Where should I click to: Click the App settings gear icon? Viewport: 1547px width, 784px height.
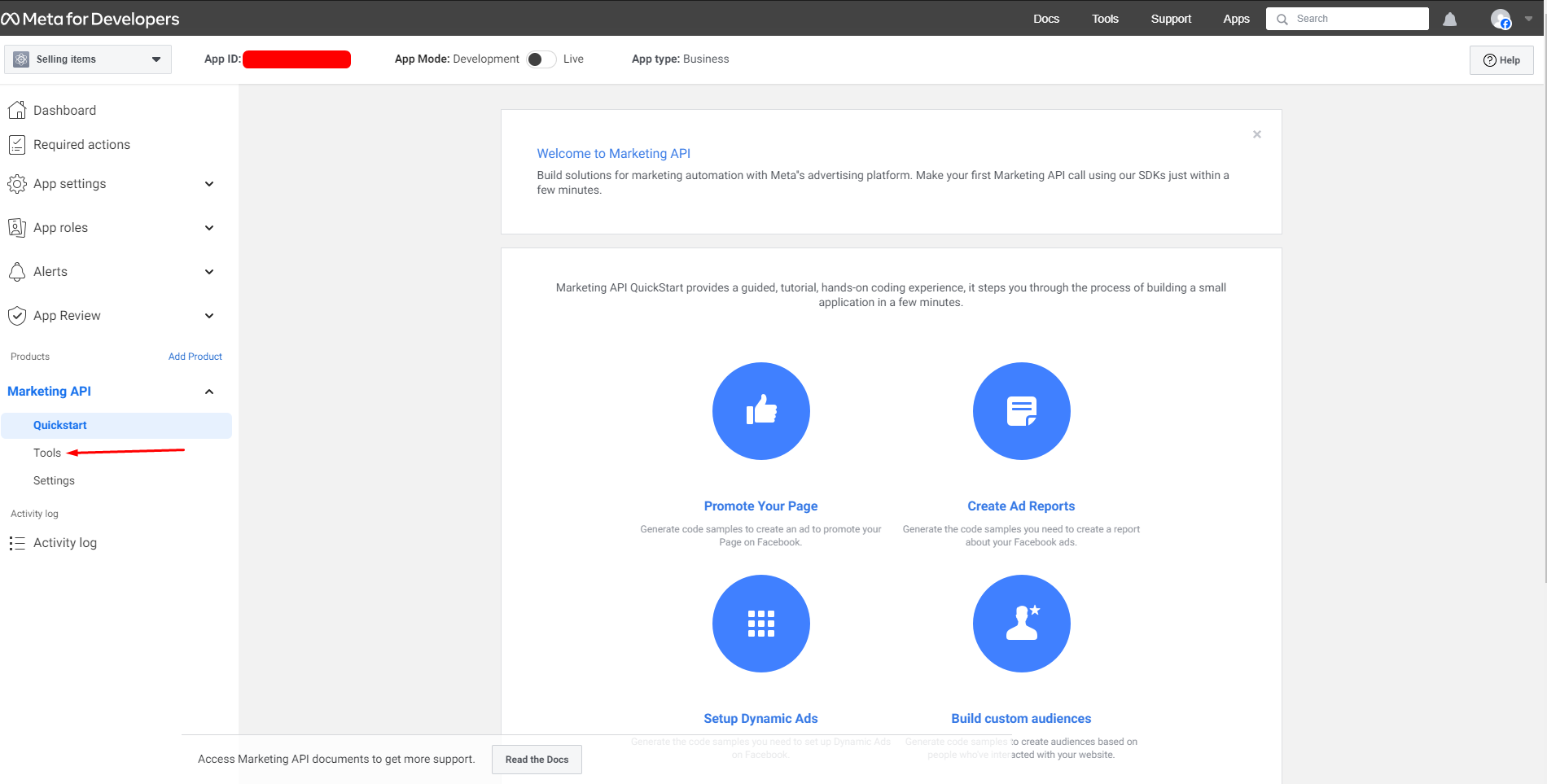pos(17,184)
